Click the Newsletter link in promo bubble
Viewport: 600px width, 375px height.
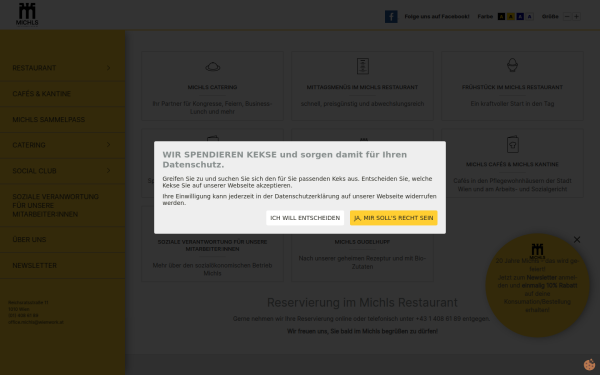coord(541,277)
